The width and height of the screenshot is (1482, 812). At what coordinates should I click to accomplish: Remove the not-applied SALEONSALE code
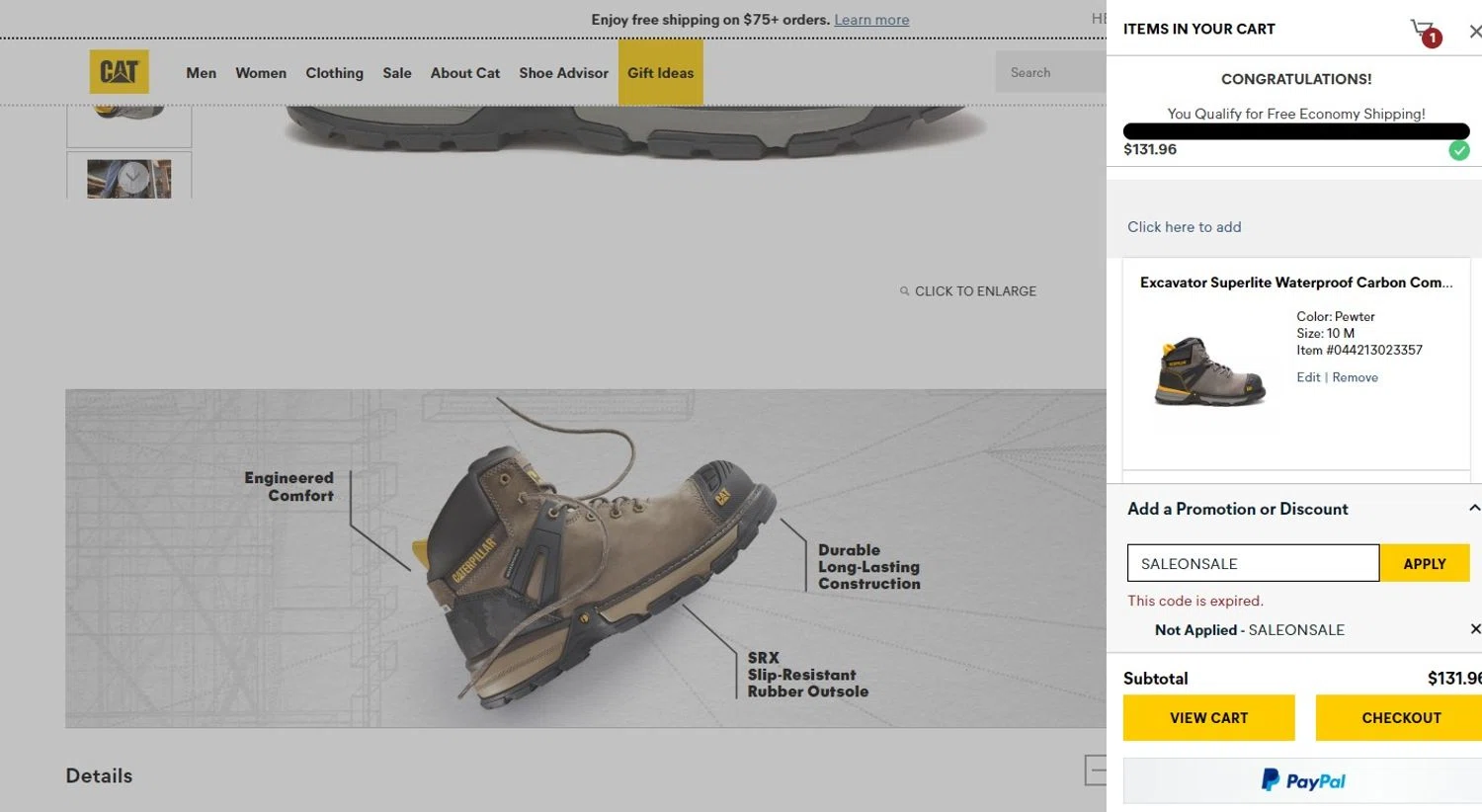tap(1474, 629)
